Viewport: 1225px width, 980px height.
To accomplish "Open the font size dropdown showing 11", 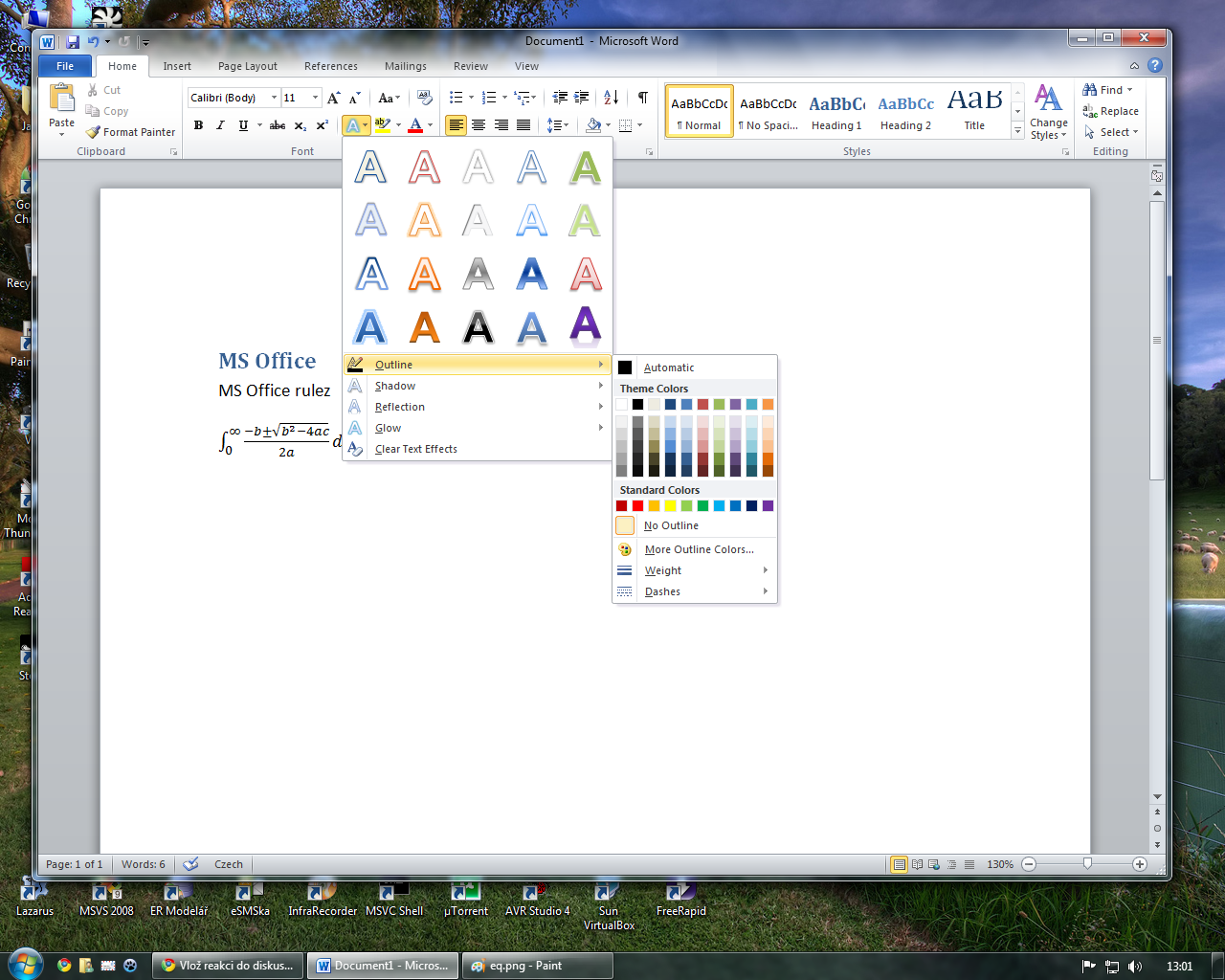I will click(x=315, y=98).
